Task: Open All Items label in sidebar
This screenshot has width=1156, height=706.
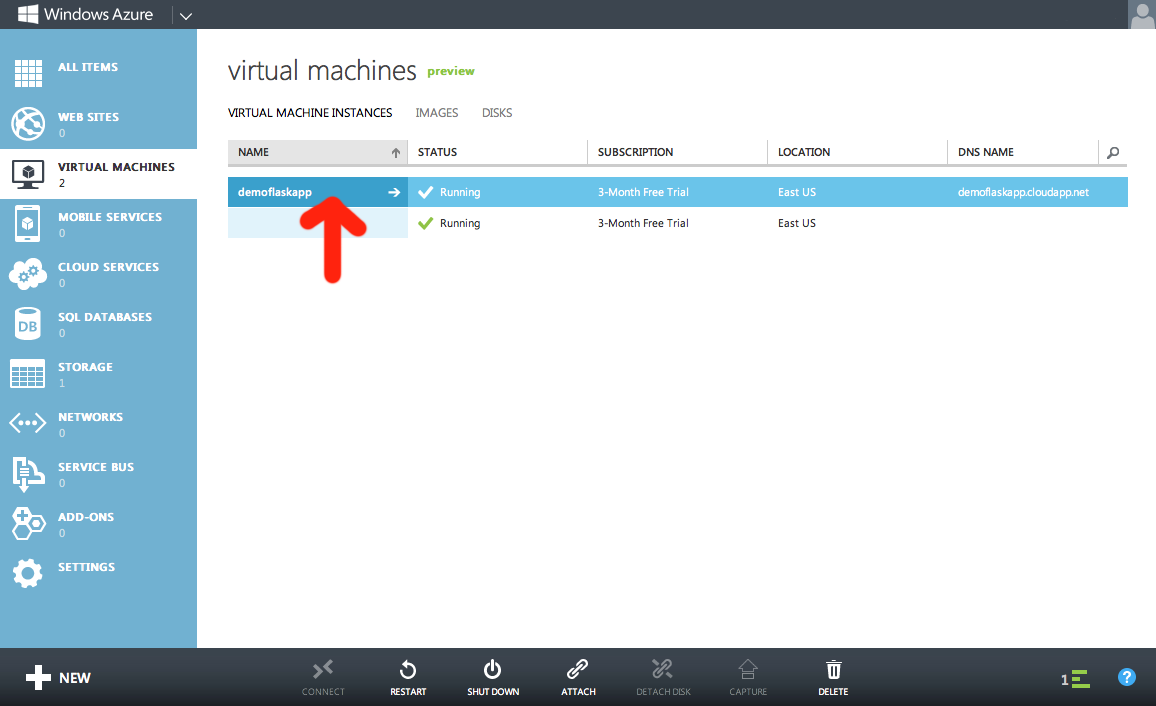Action: tap(88, 67)
